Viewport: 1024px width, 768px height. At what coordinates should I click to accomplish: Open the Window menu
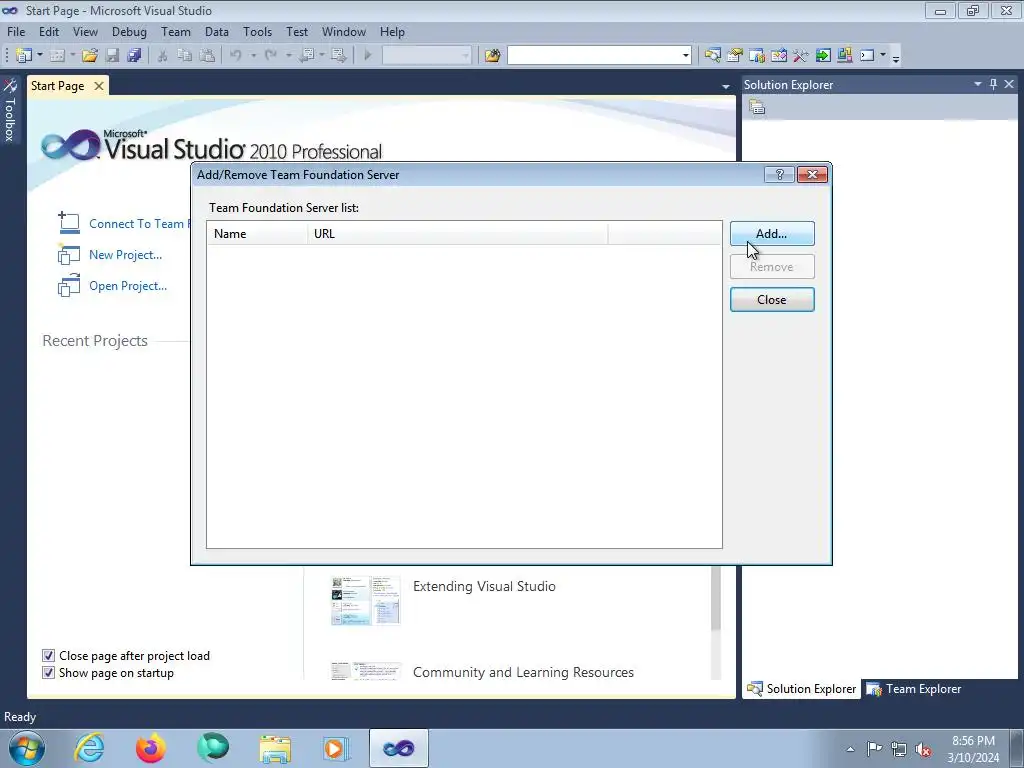[x=344, y=31]
